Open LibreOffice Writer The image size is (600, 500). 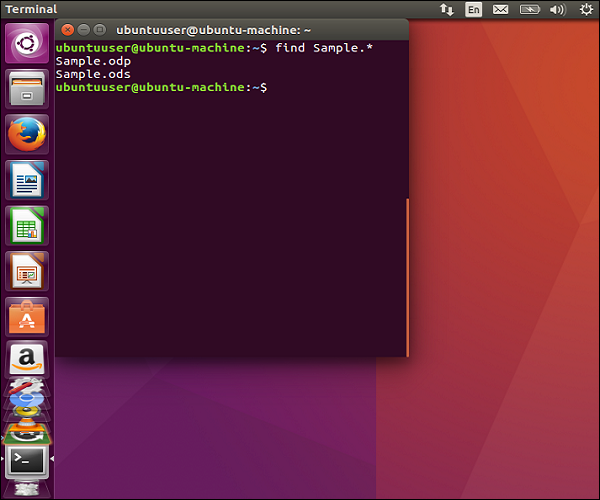click(27, 180)
